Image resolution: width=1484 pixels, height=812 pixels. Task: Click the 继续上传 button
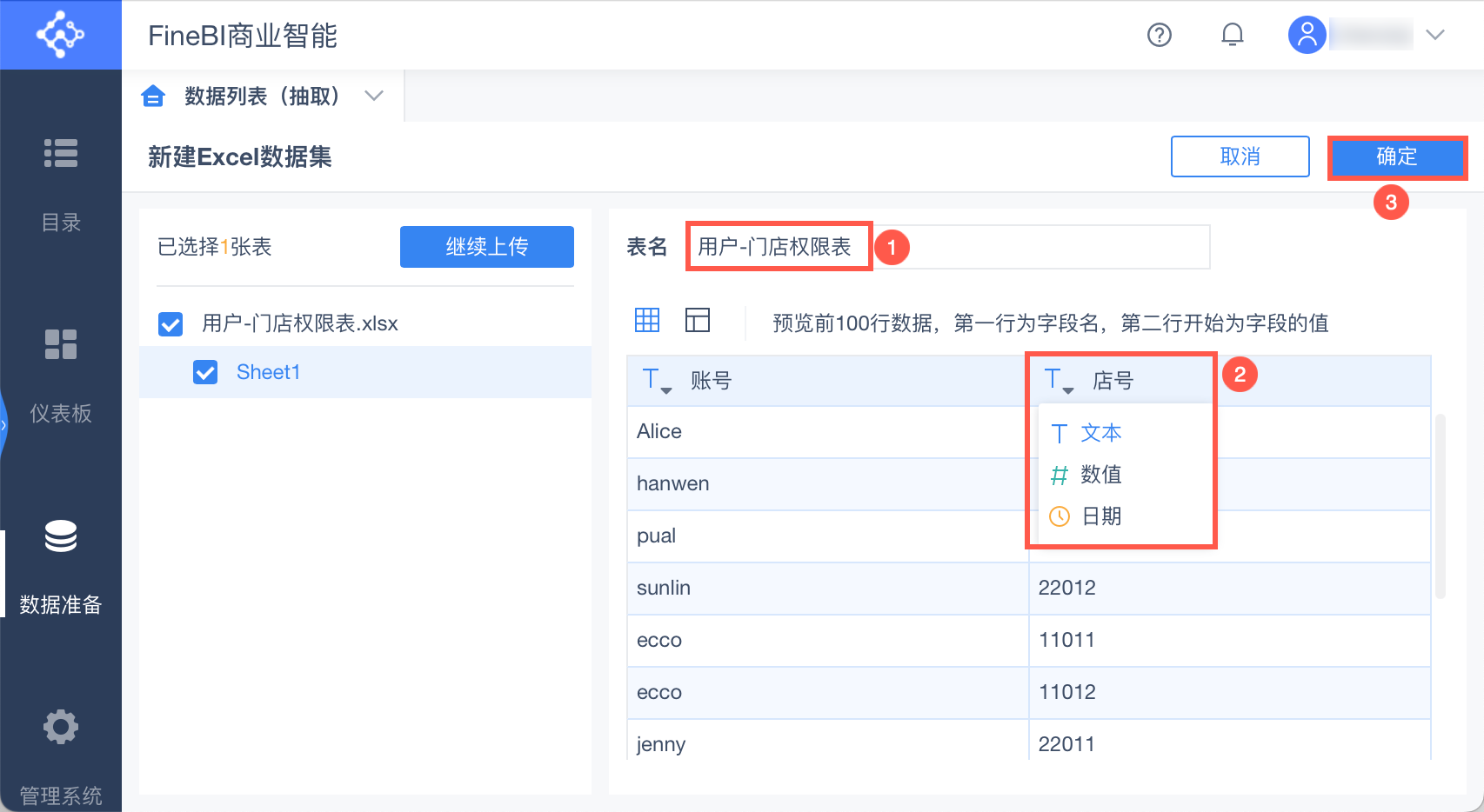point(486,247)
